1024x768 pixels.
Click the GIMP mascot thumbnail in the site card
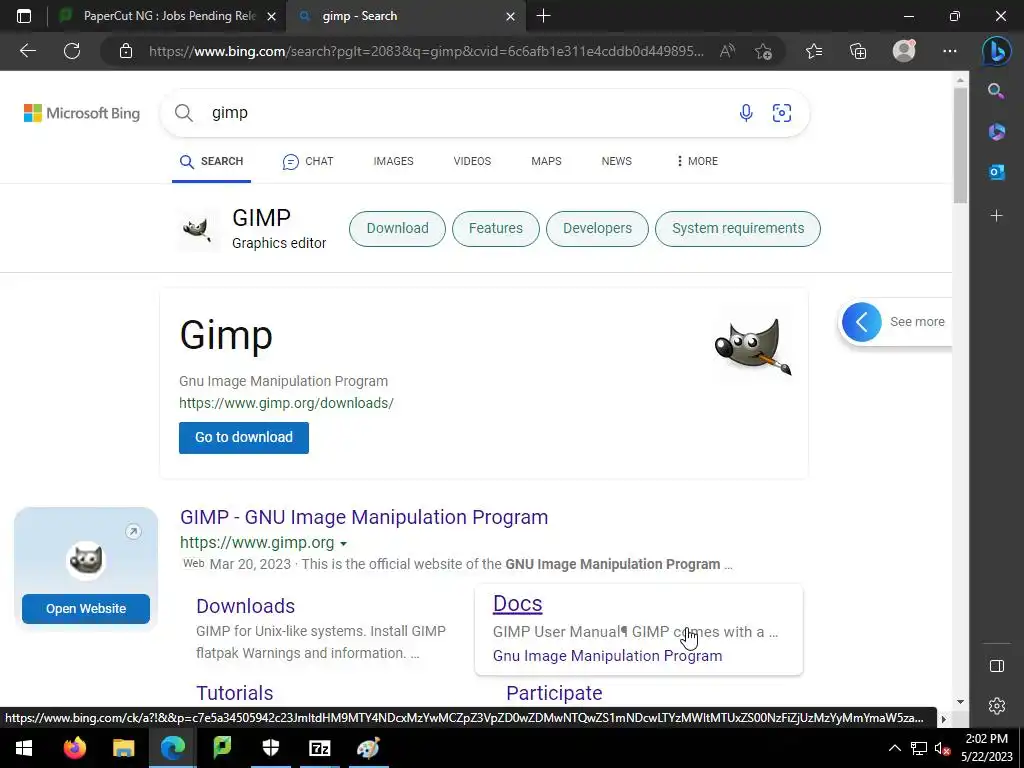click(86, 560)
